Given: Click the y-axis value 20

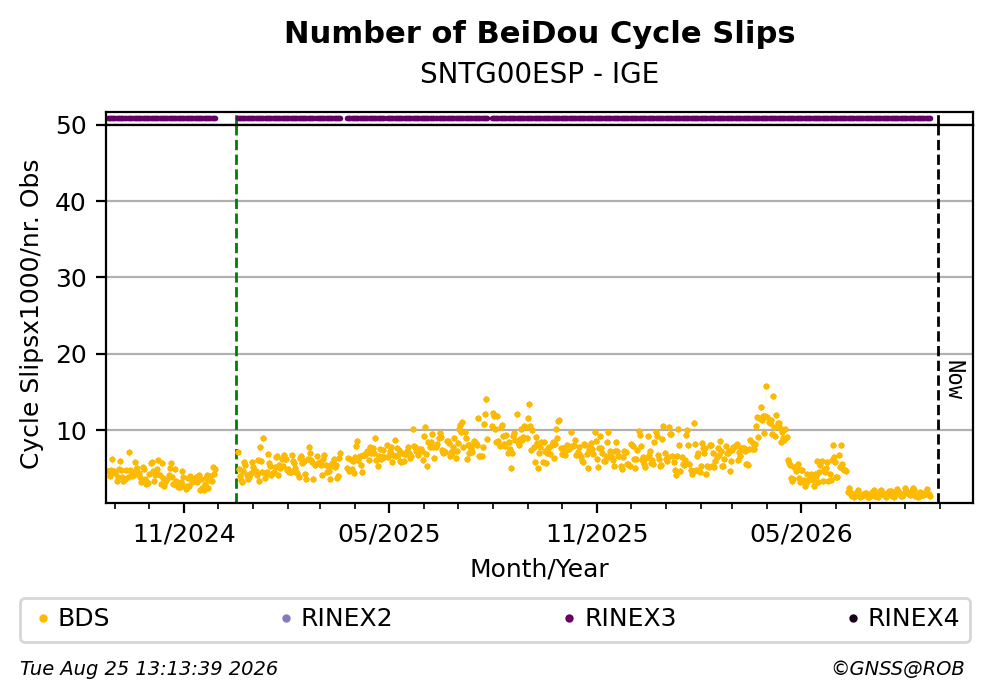Looking at the screenshot, I should (x=71, y=355).
